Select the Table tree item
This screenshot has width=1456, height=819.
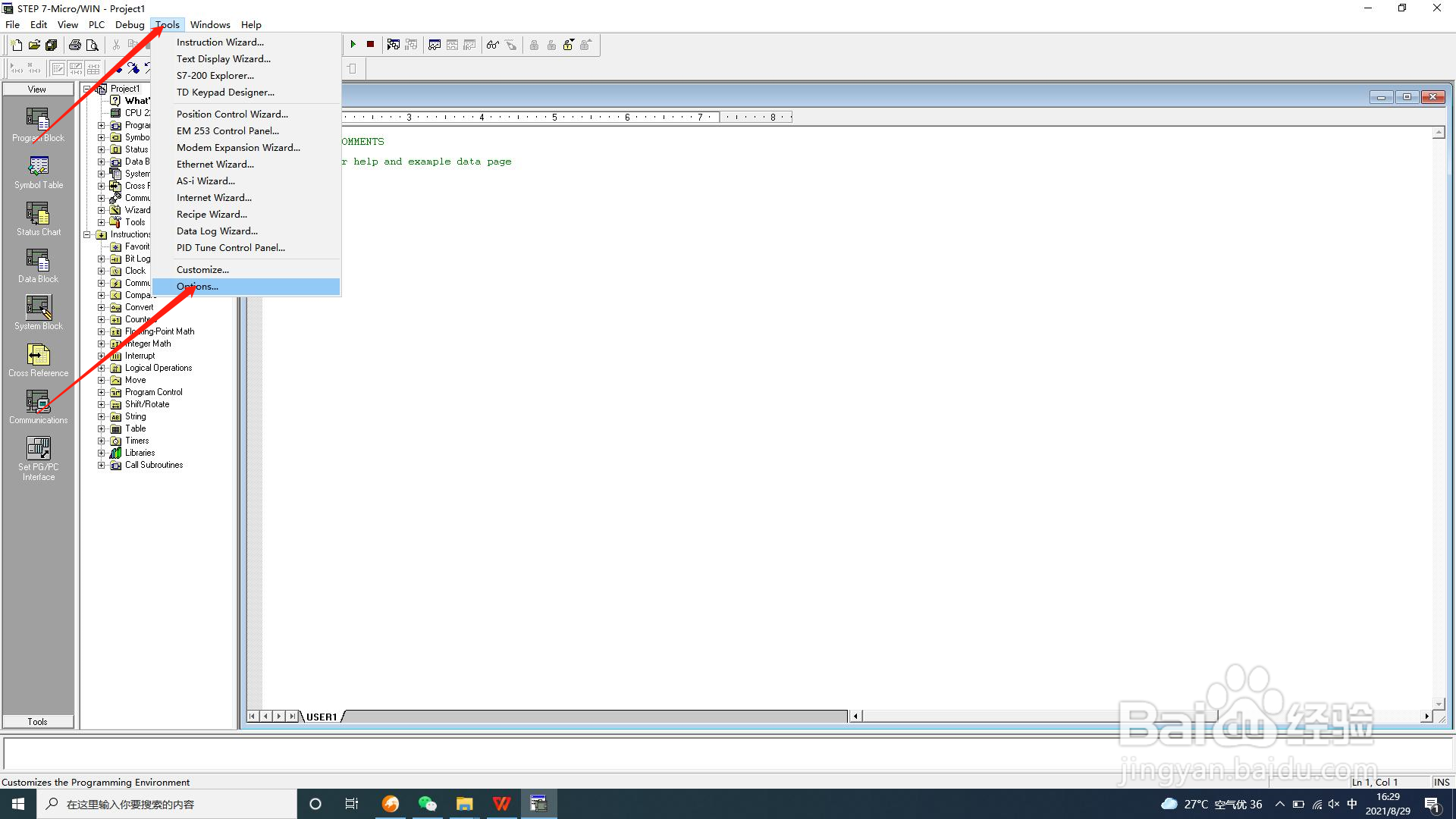coord(136,428)
